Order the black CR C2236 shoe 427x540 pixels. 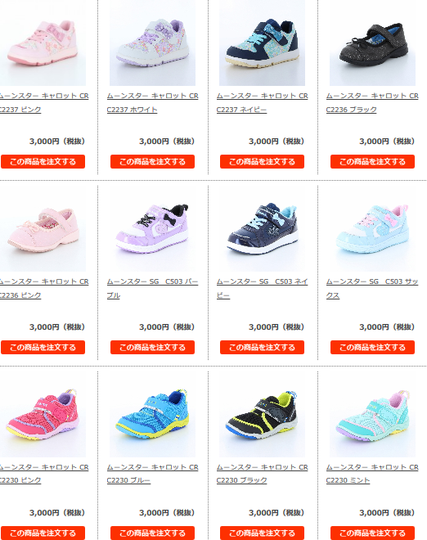[373, 162]
